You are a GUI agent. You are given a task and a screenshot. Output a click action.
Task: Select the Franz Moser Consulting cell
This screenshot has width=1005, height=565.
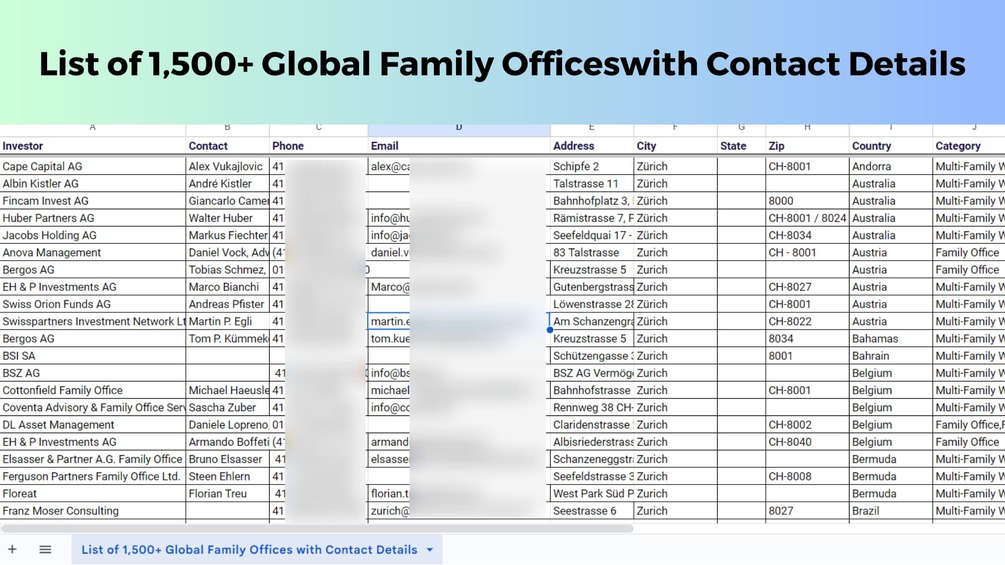93,511
